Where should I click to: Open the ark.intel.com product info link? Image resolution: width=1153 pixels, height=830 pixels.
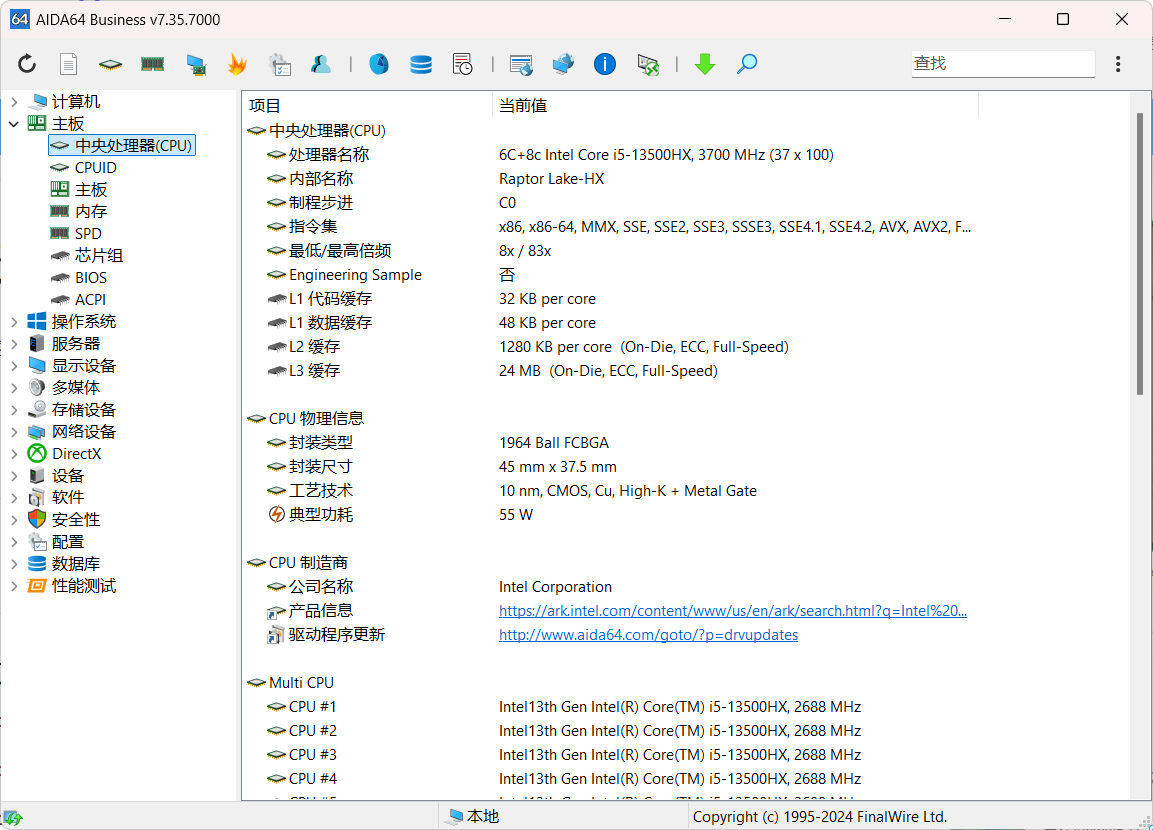point(732,611)
